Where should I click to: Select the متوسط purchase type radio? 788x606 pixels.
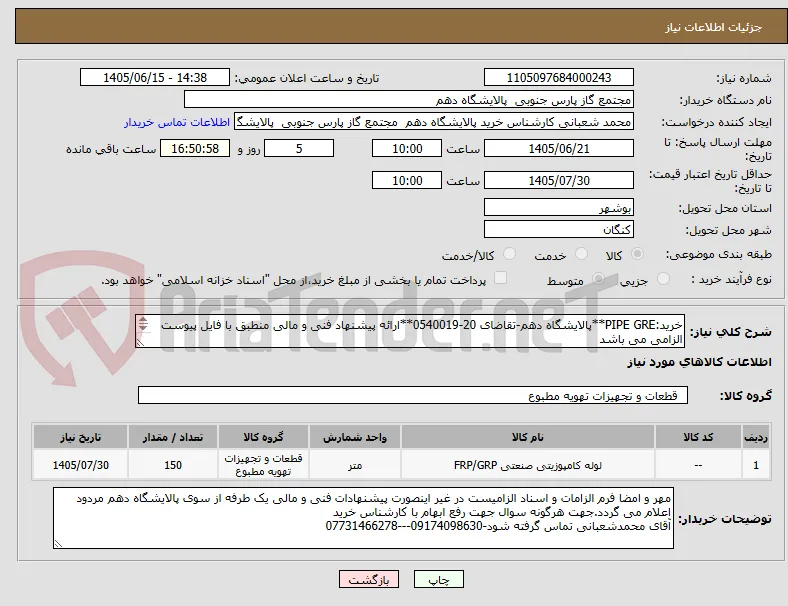coord(598,279)
